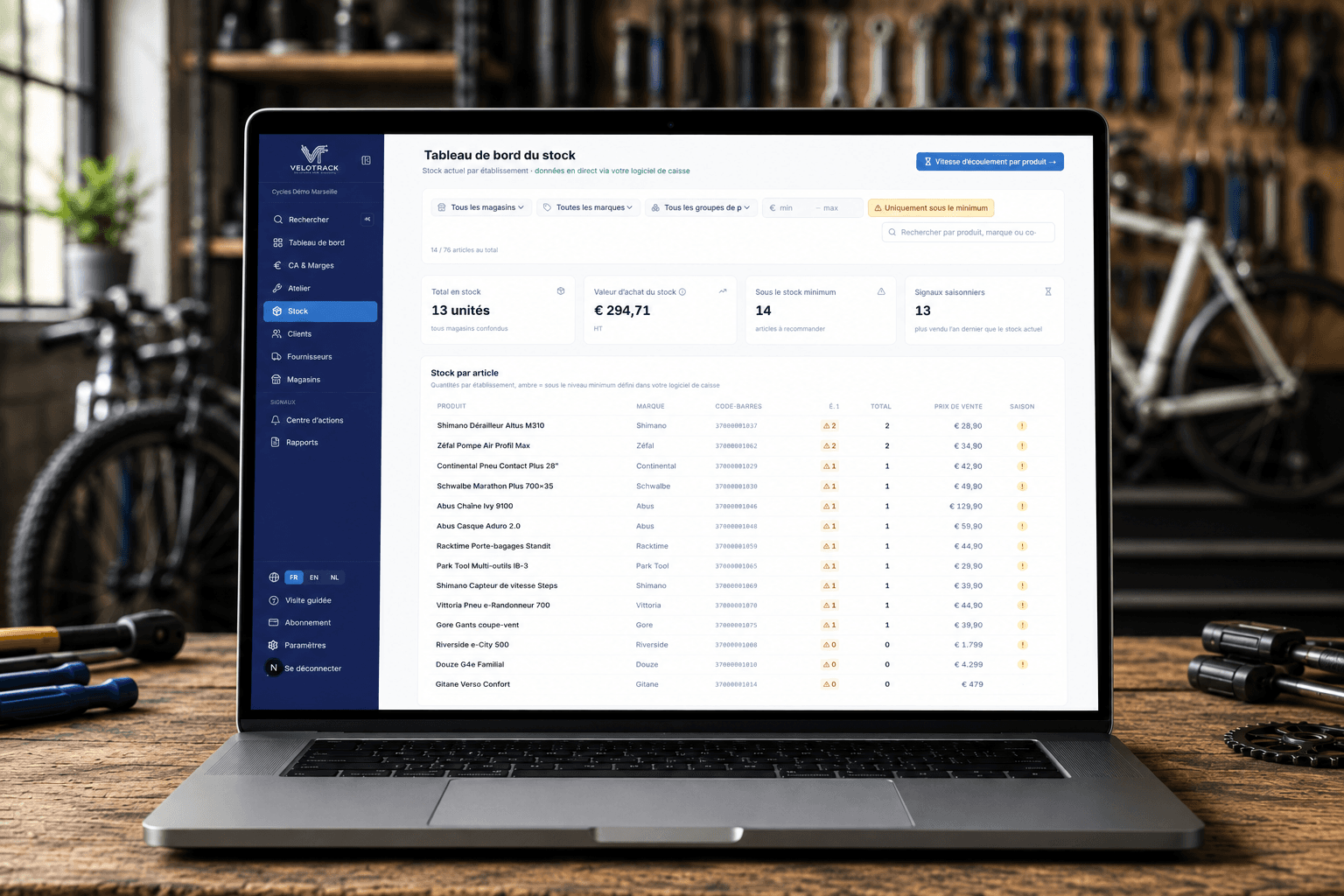Screen dimensions: 1344x896
Task: Open the Tous les magasins dropdown
Action: [481, 207]
